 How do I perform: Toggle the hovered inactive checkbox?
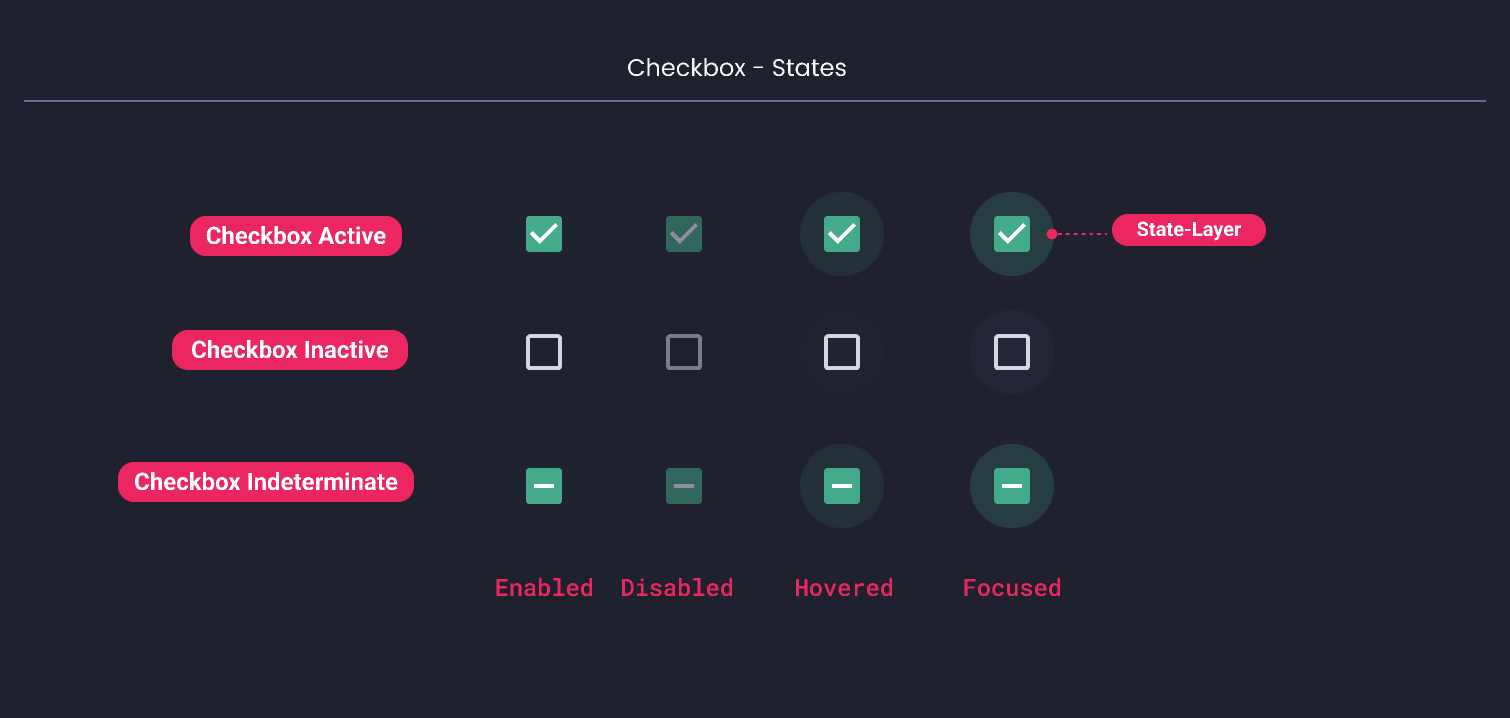pyautogui.click(x=842, y=351)
